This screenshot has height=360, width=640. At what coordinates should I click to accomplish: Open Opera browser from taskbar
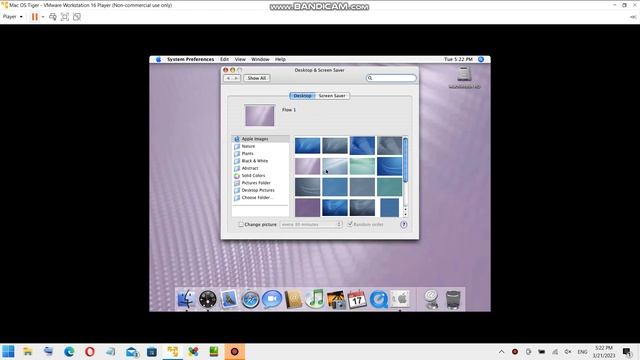coord(90,351)
